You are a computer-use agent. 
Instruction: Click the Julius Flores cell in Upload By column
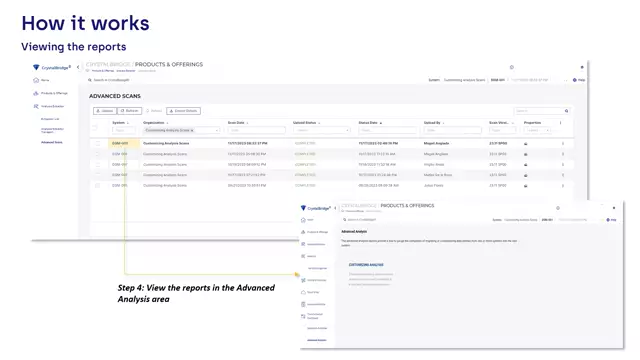click(433, 185)
